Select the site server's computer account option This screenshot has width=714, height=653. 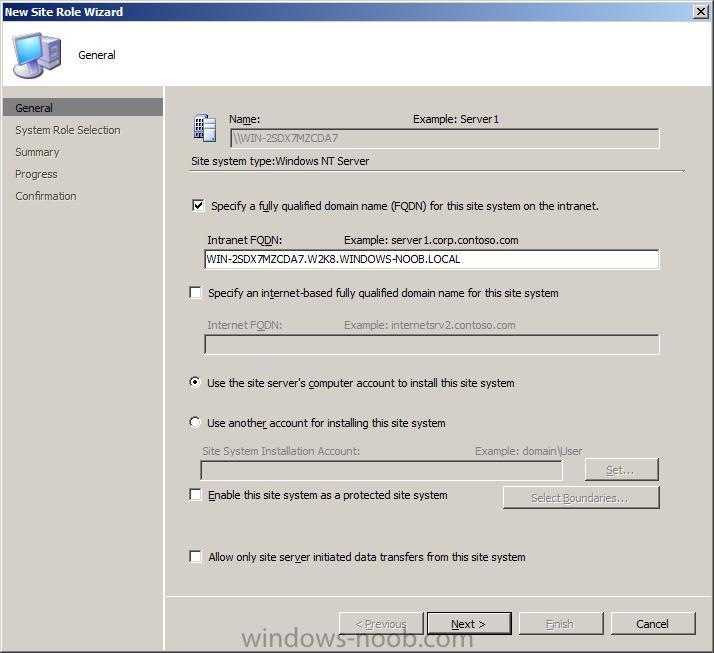click(195, 383)
